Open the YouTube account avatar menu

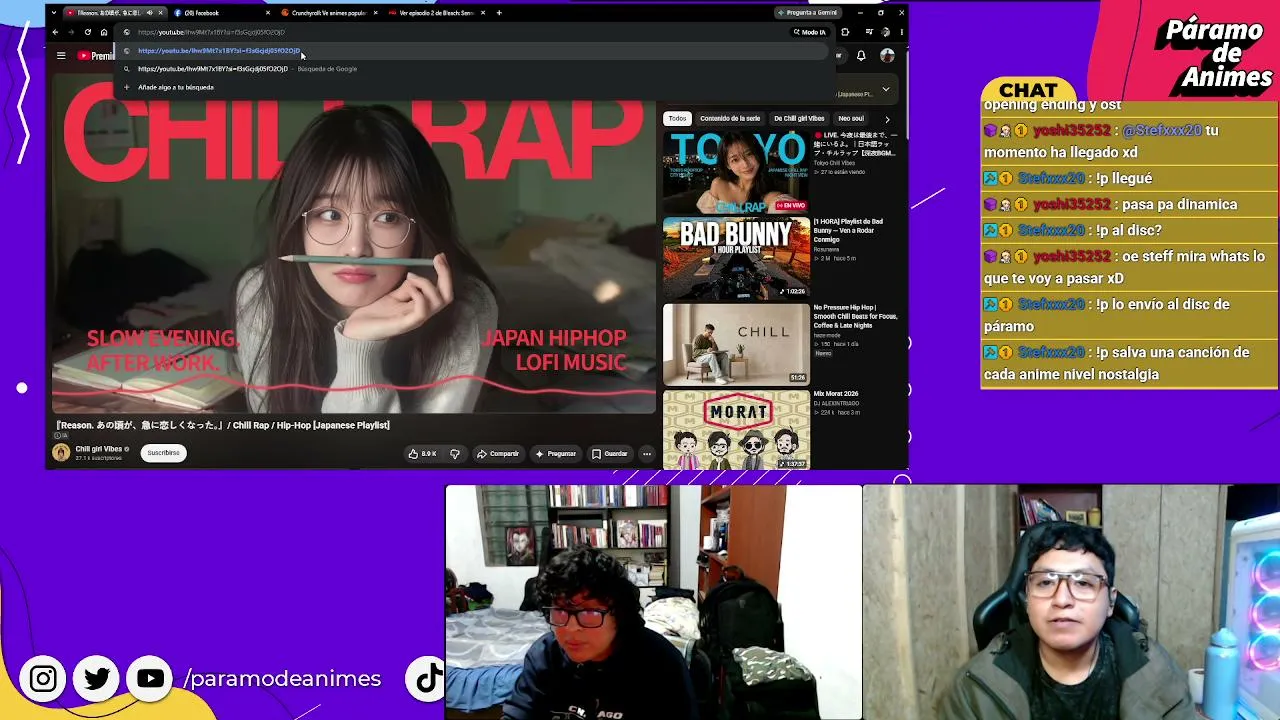[x=887, y=56]
